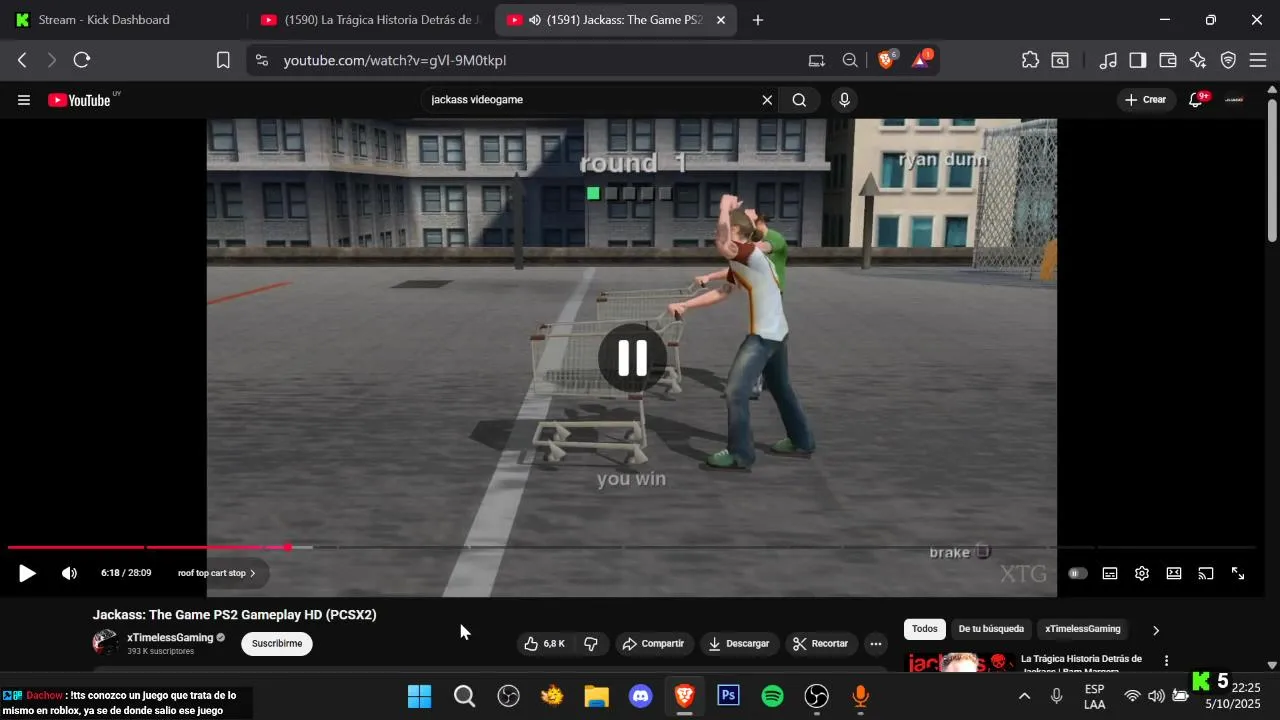Select the 'De tu búsqueda' chip
This screenshot has height=720, width=1280.
tap(991, 629)
